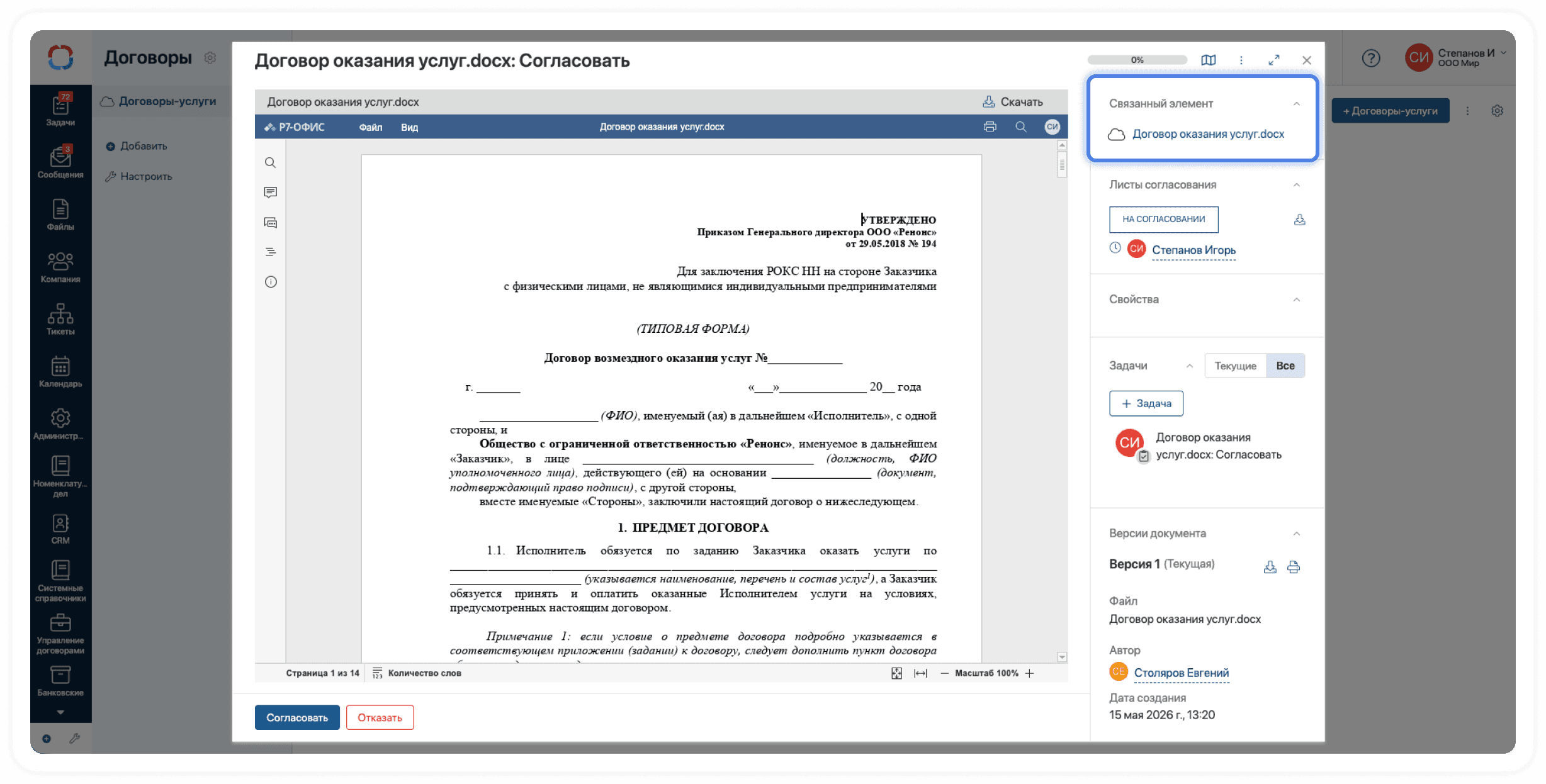The image size is (1546, 784).
Task: Expand more sidebar items with the down arrow
Action: [60, 712]
